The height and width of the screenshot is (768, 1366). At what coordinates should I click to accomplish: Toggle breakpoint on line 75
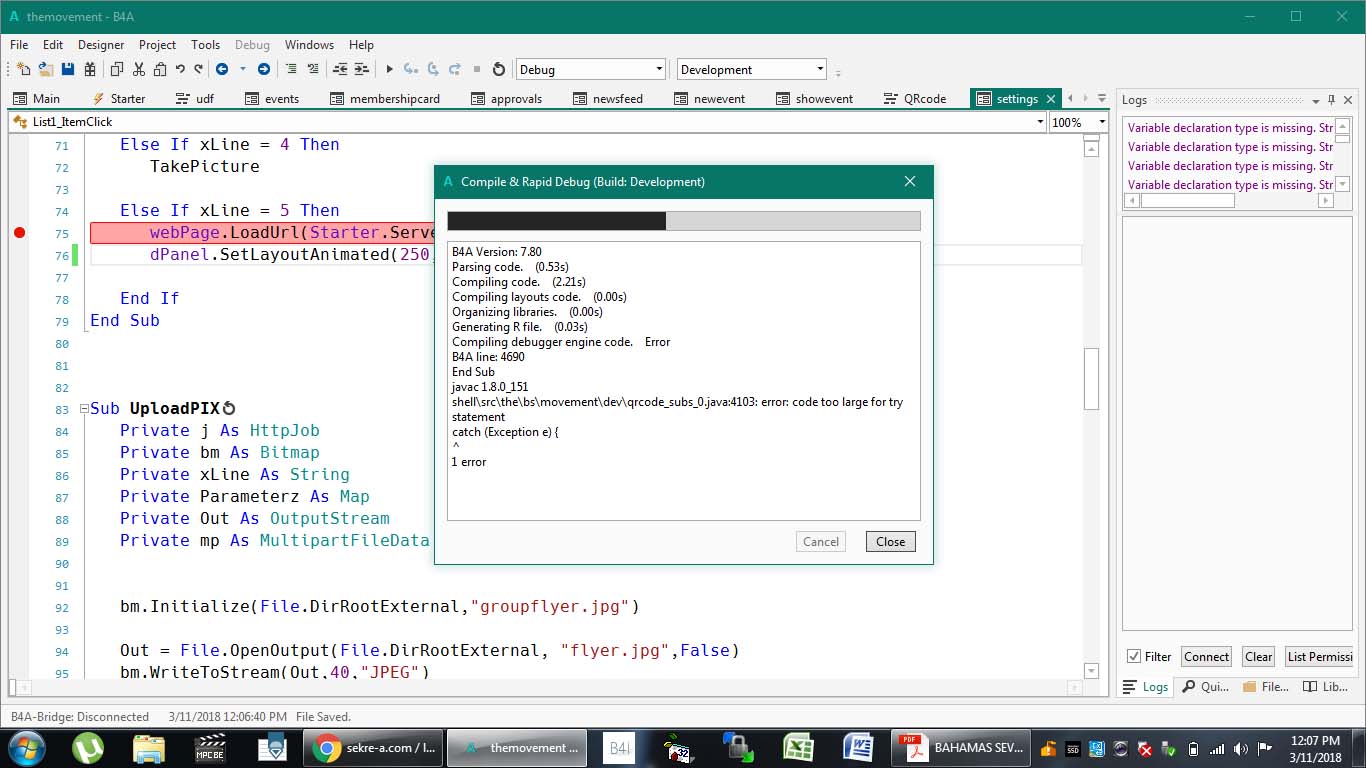19,233
